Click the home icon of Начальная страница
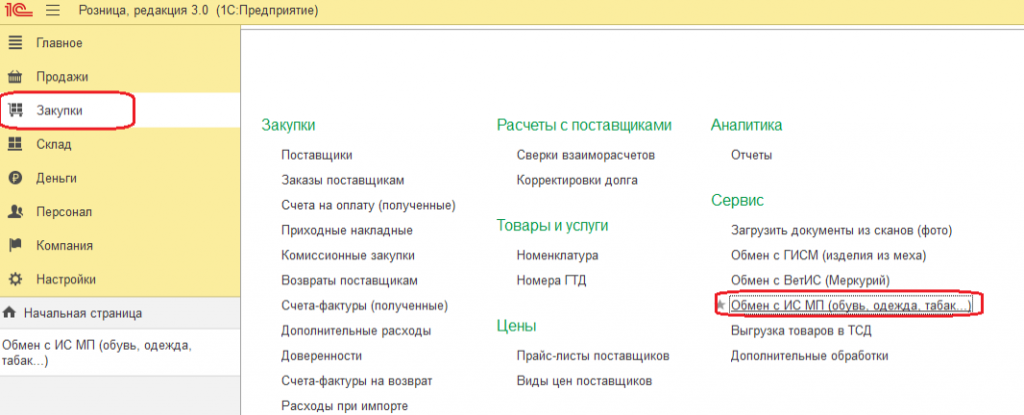The width and height of the screenshot is (1024, 415). (10, 313)
